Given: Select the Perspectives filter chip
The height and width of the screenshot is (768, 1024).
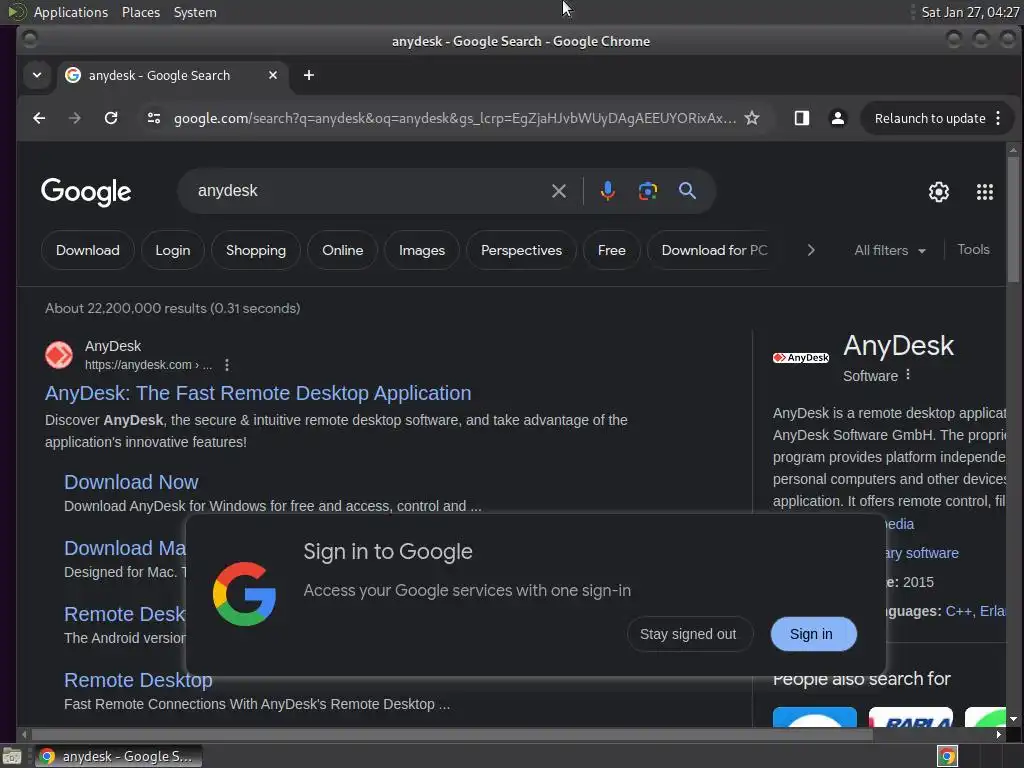Looking at the screenshot, I should 521,250.
